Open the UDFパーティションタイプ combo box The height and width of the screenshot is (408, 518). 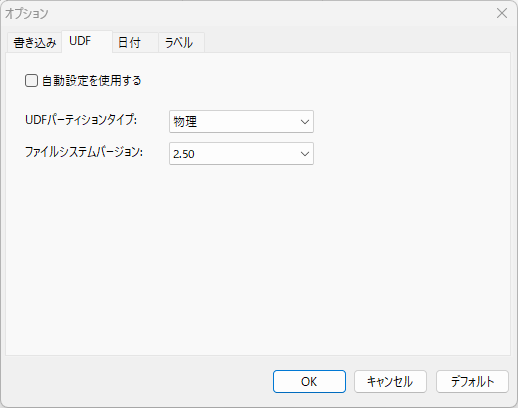tap(241, 122)
